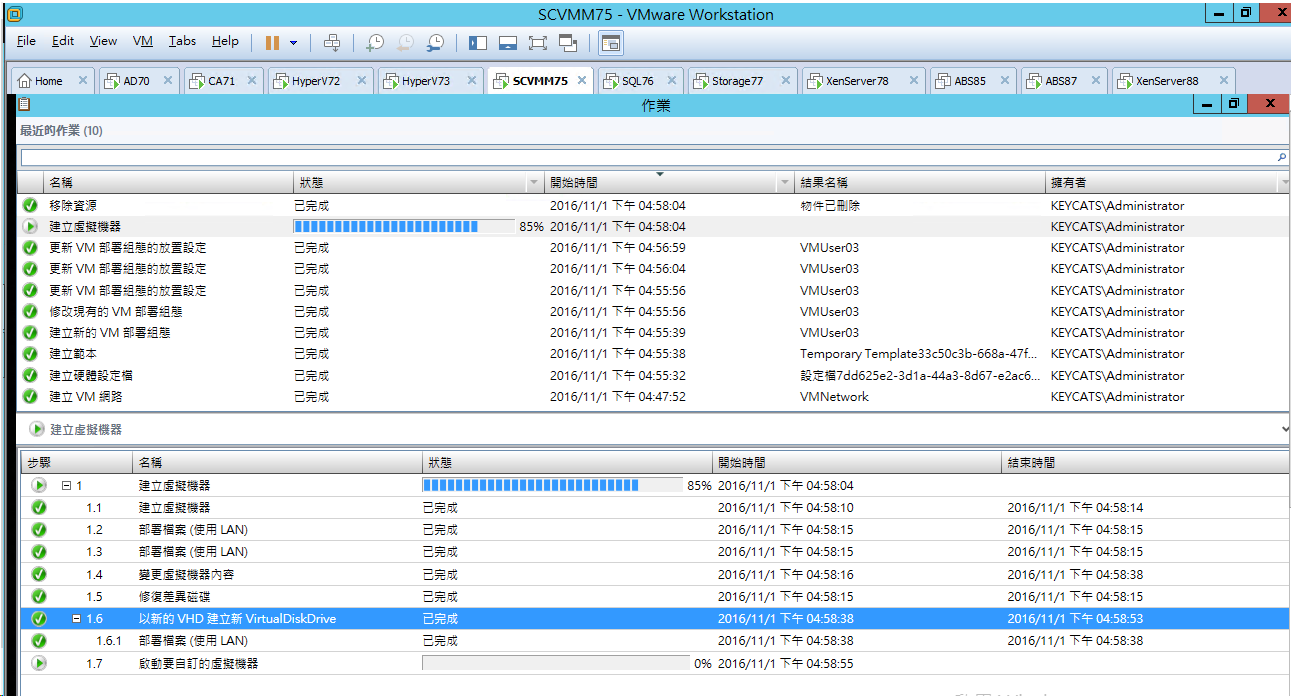
Task: Select step 1.2 部署檔案 (使用 LAN)
Action: click(x=653, y=529)
